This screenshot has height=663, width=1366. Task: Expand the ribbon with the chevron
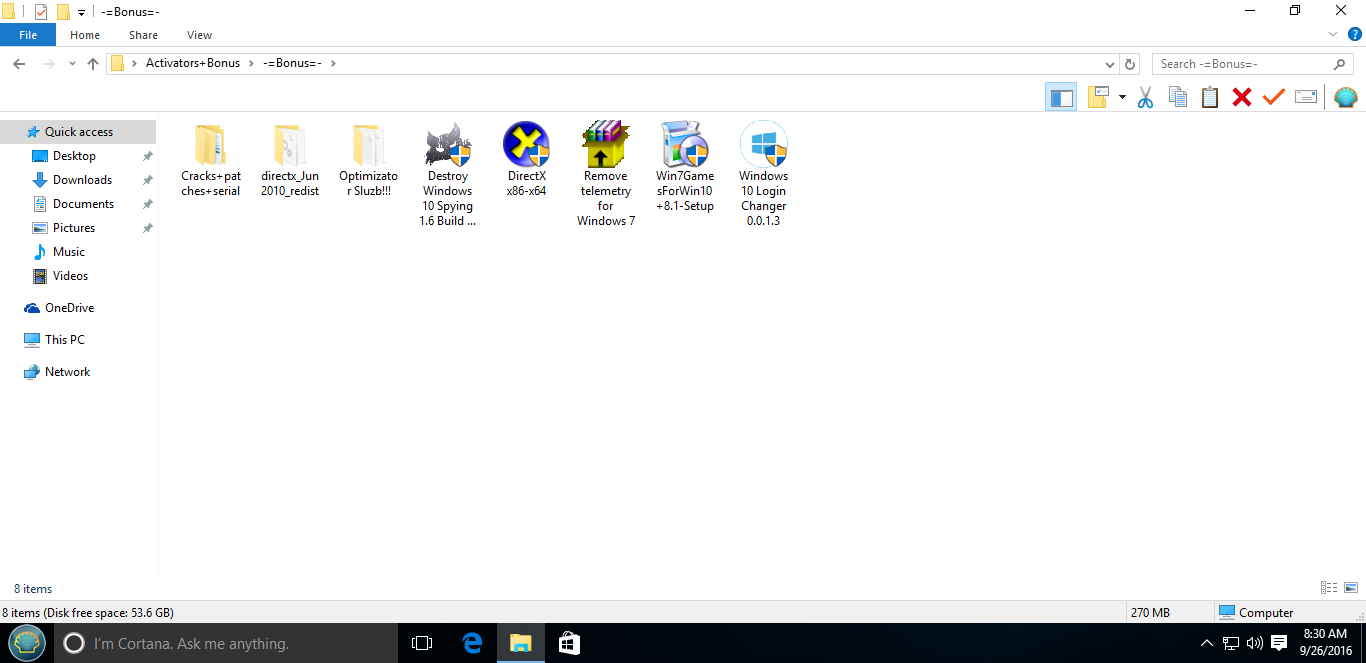pyautogui.click(x=1333, y=34)
